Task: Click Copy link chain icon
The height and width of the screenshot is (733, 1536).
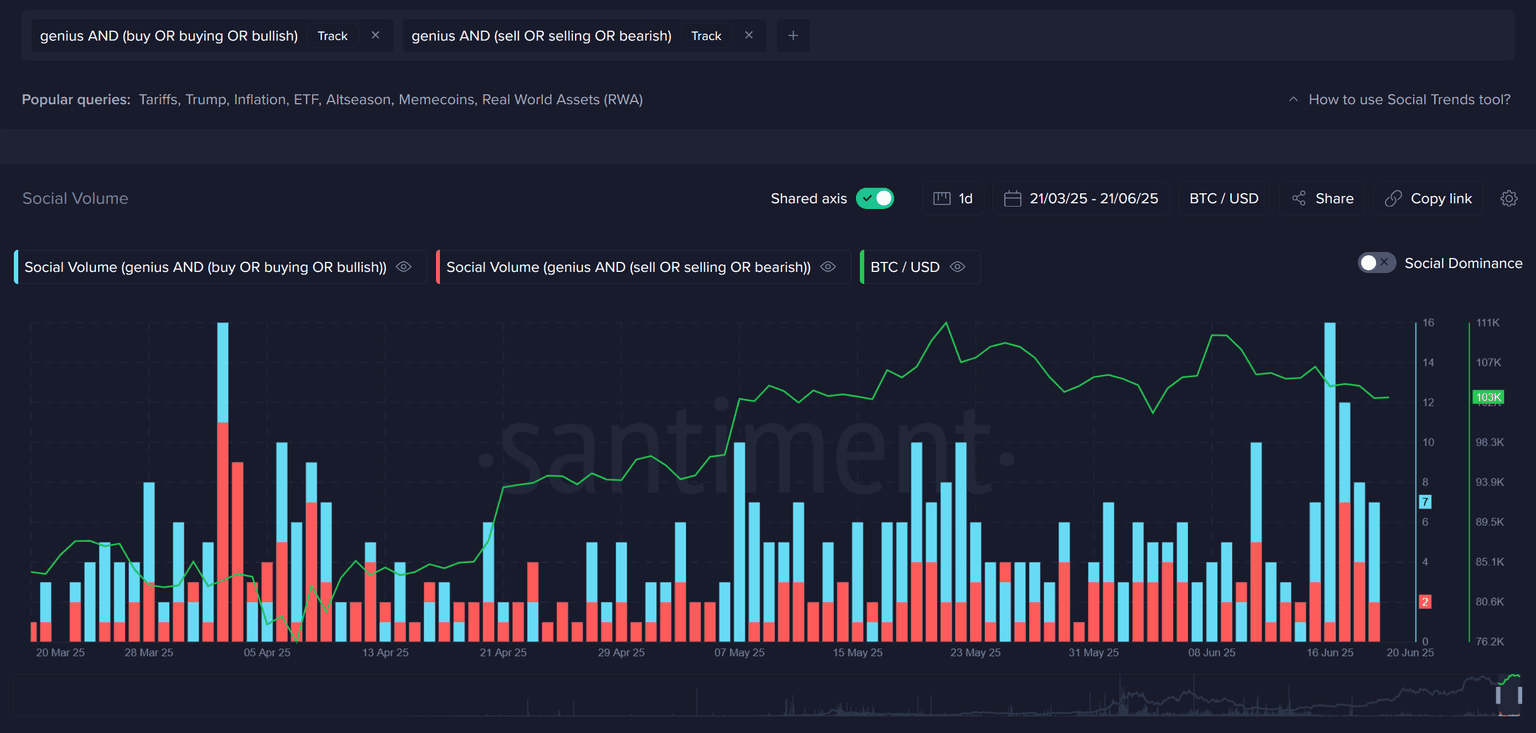Action: pos(1393,198)
